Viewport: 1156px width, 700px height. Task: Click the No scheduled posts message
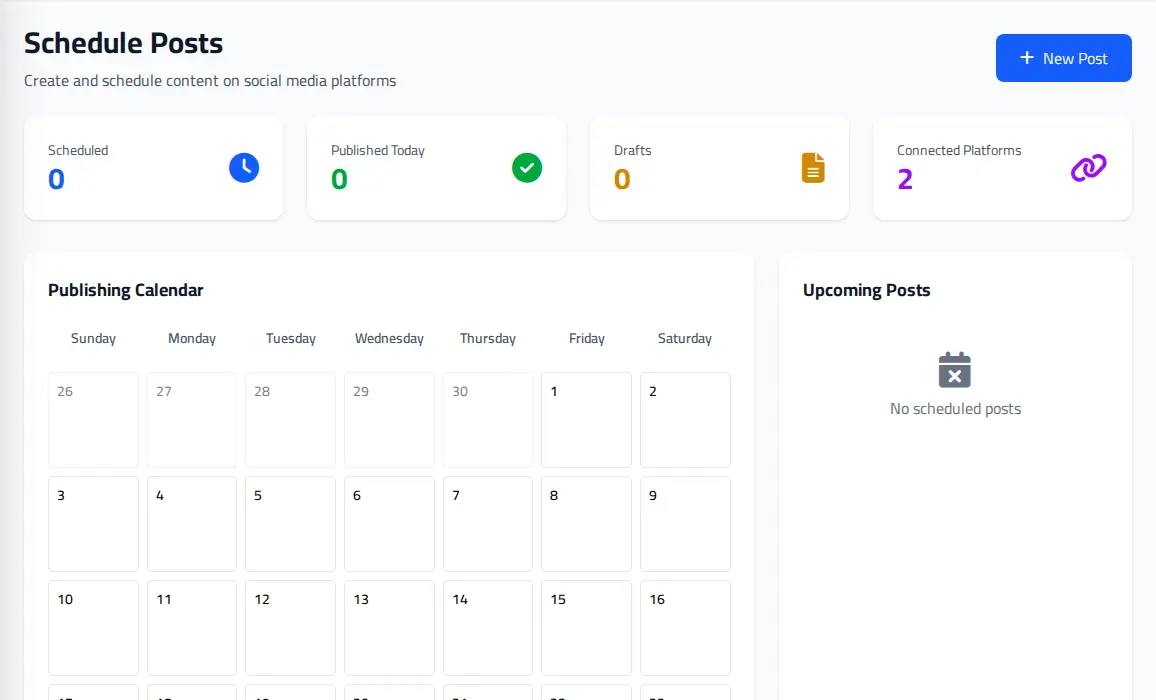tap(955, 409)
